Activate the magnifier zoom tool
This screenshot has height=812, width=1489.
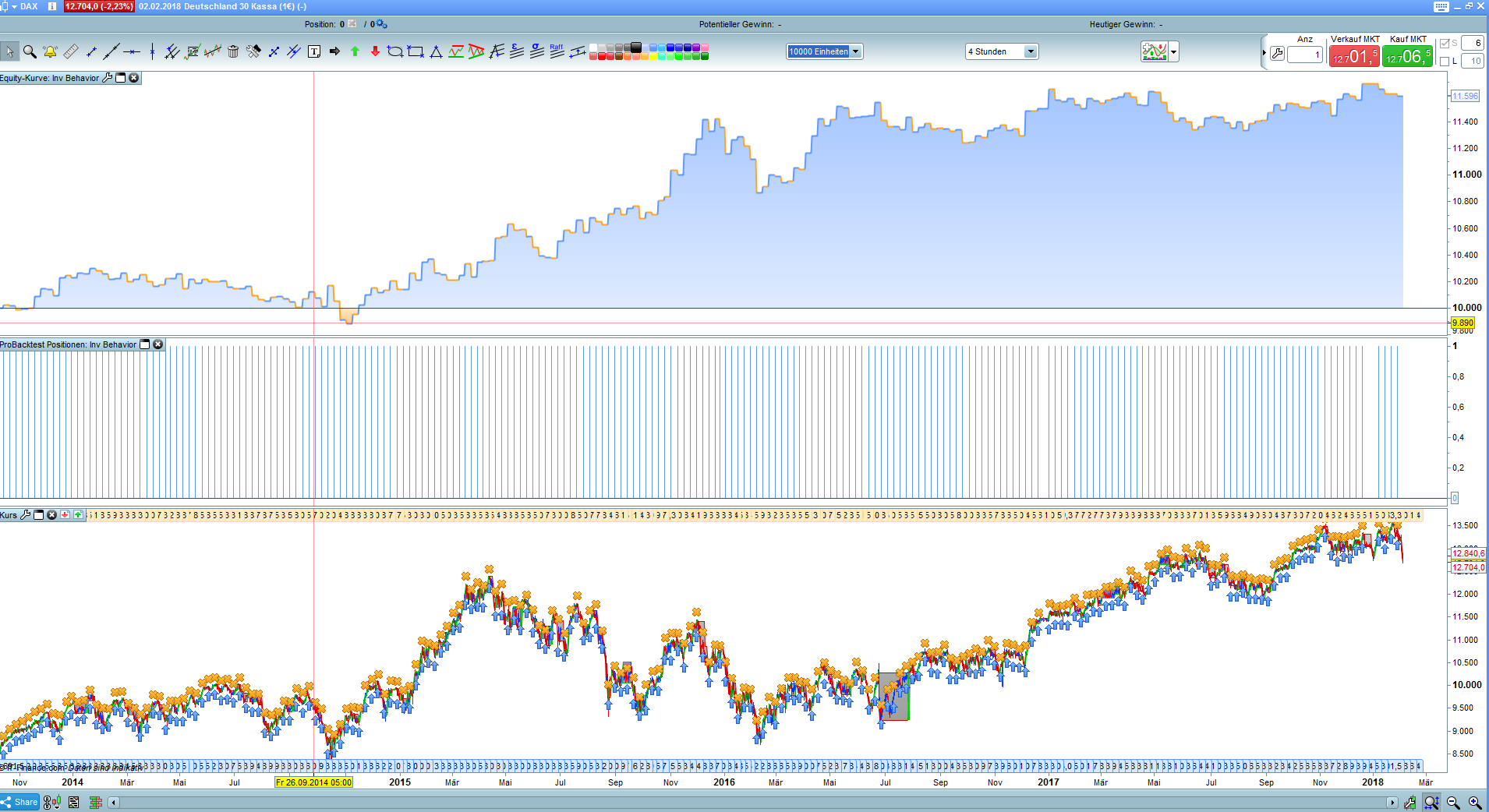click(30, 52)
